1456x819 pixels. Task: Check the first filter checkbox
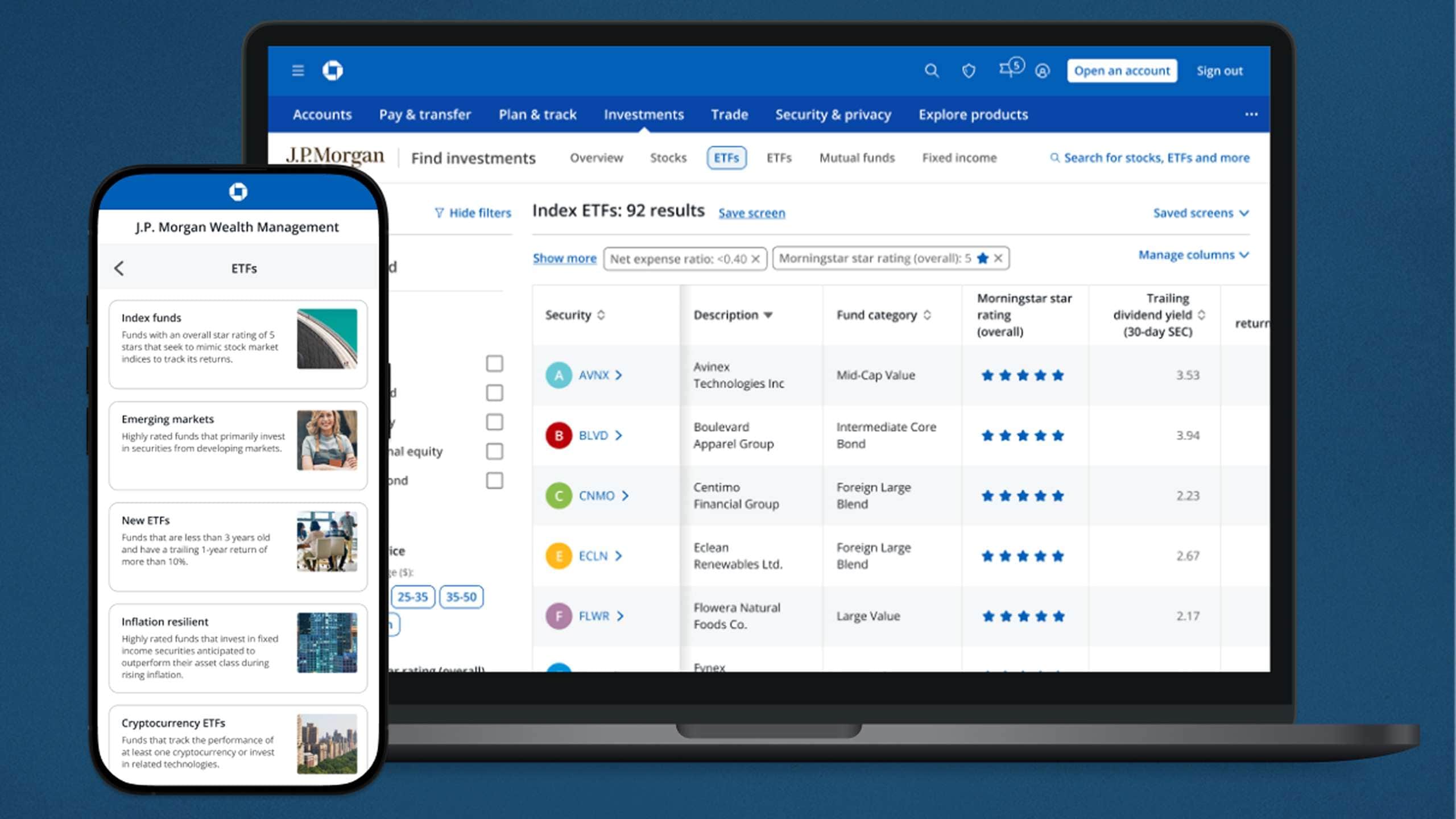(x=494, y=363)
